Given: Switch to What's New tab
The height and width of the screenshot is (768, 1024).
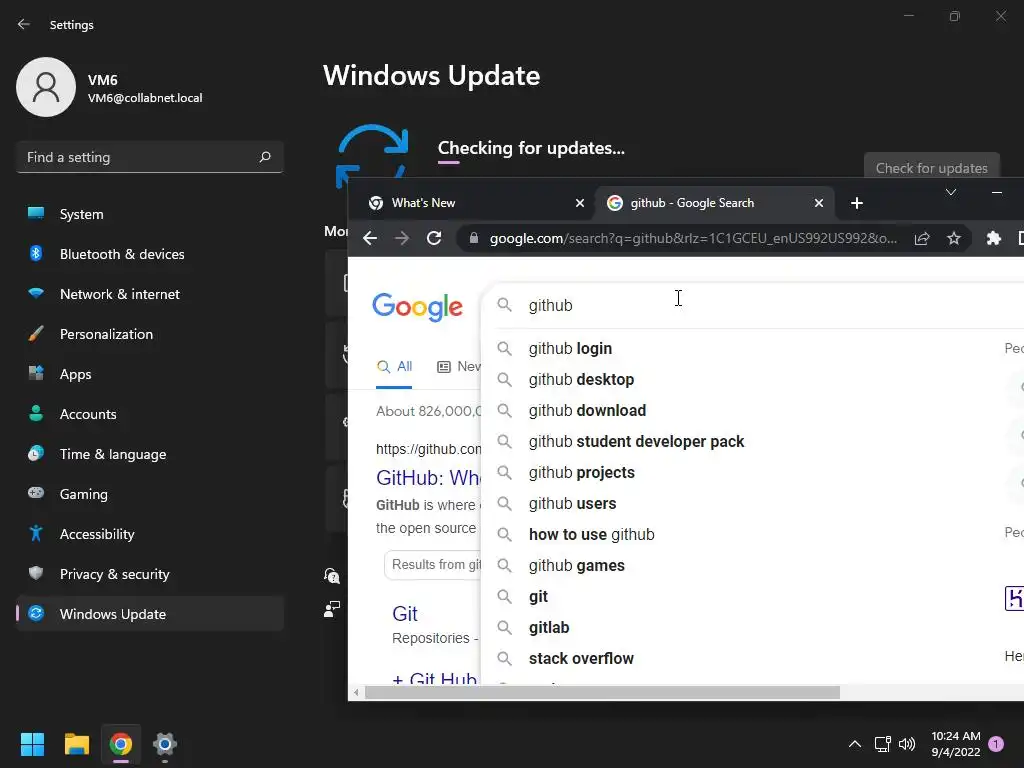Looking at the screenshot, I should [x=470, y=203].
